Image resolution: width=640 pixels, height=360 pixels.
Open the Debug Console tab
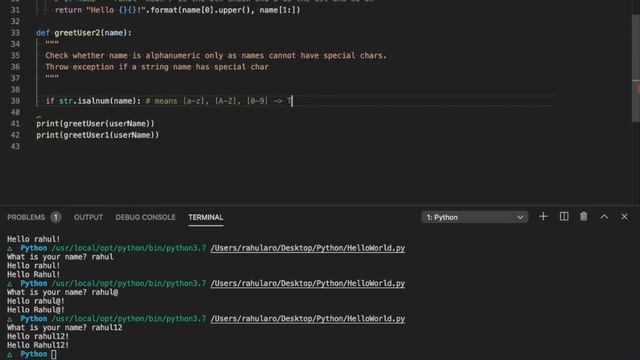pyautogui.click(x=145, y=217)
